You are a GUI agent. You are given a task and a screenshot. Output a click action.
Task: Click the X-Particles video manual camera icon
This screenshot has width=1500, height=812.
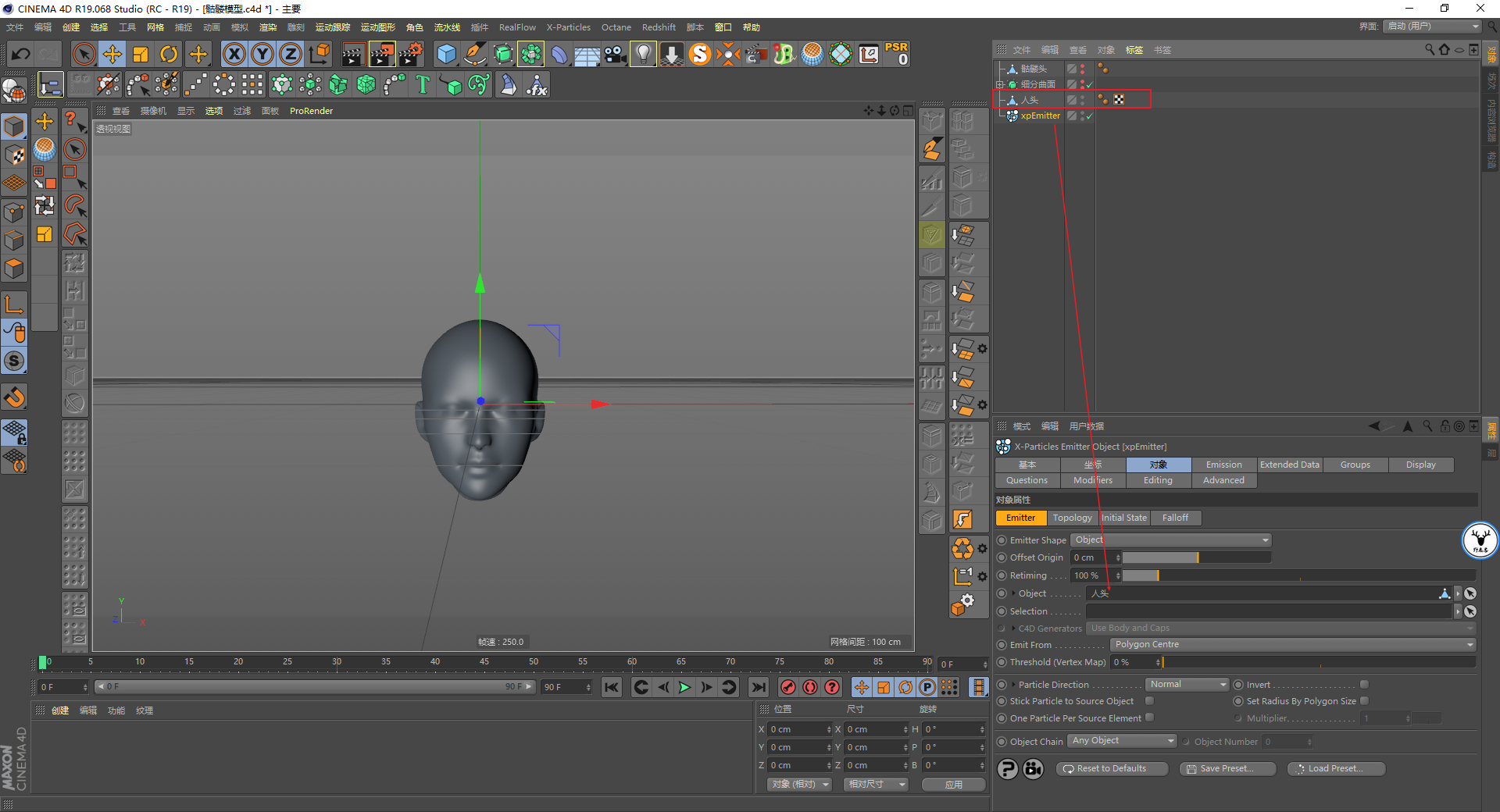coord(1034,769)
